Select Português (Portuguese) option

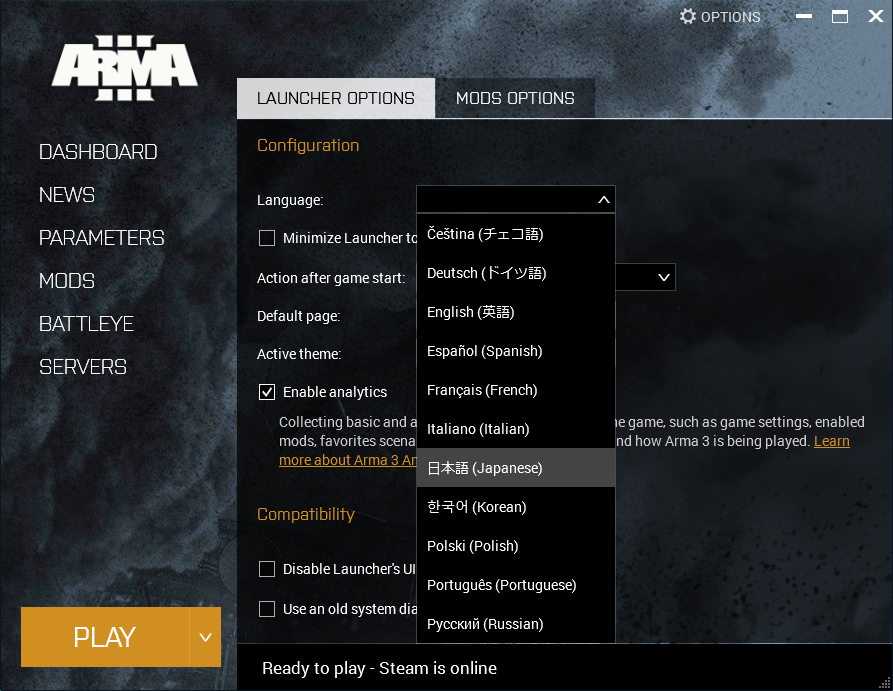[x=516, y=585]
